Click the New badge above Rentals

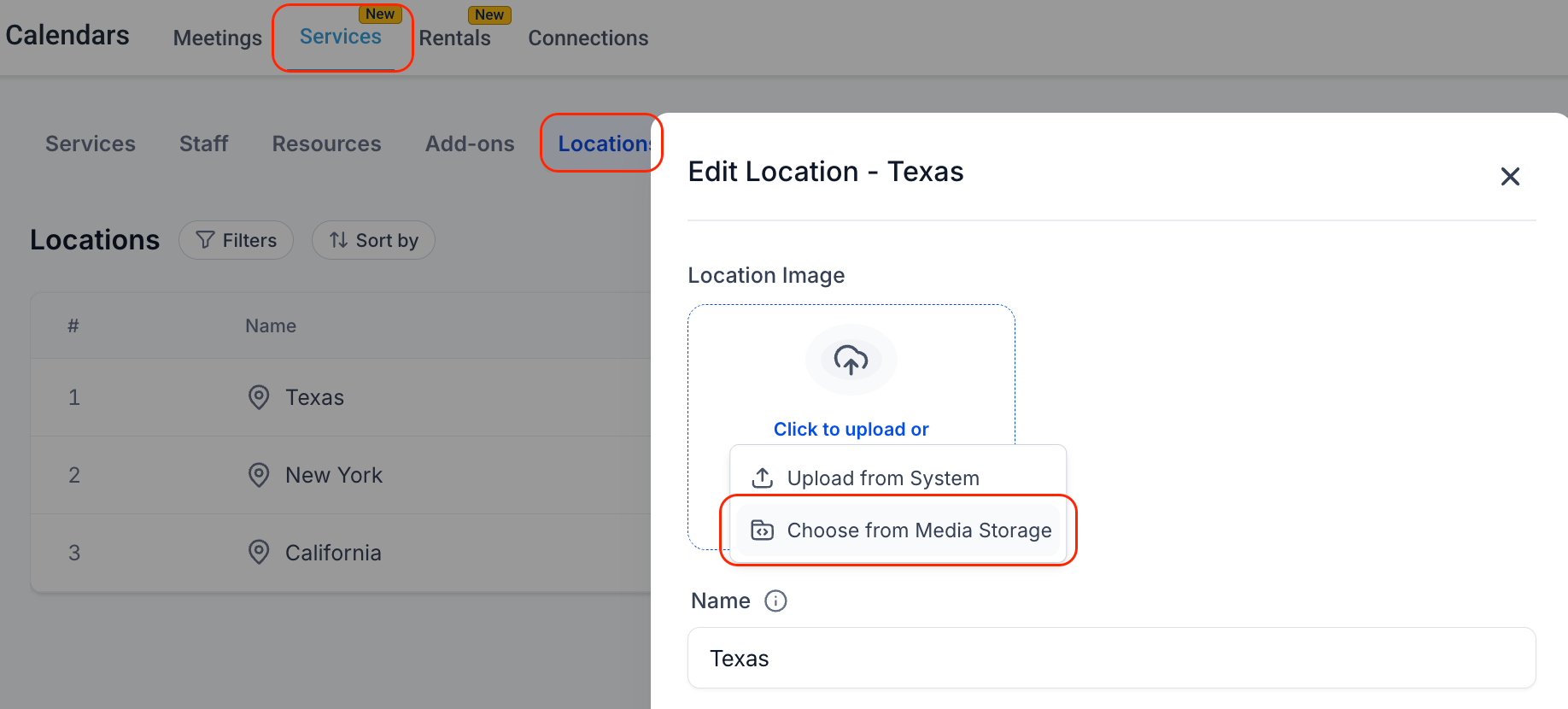[x=489, y=15]
